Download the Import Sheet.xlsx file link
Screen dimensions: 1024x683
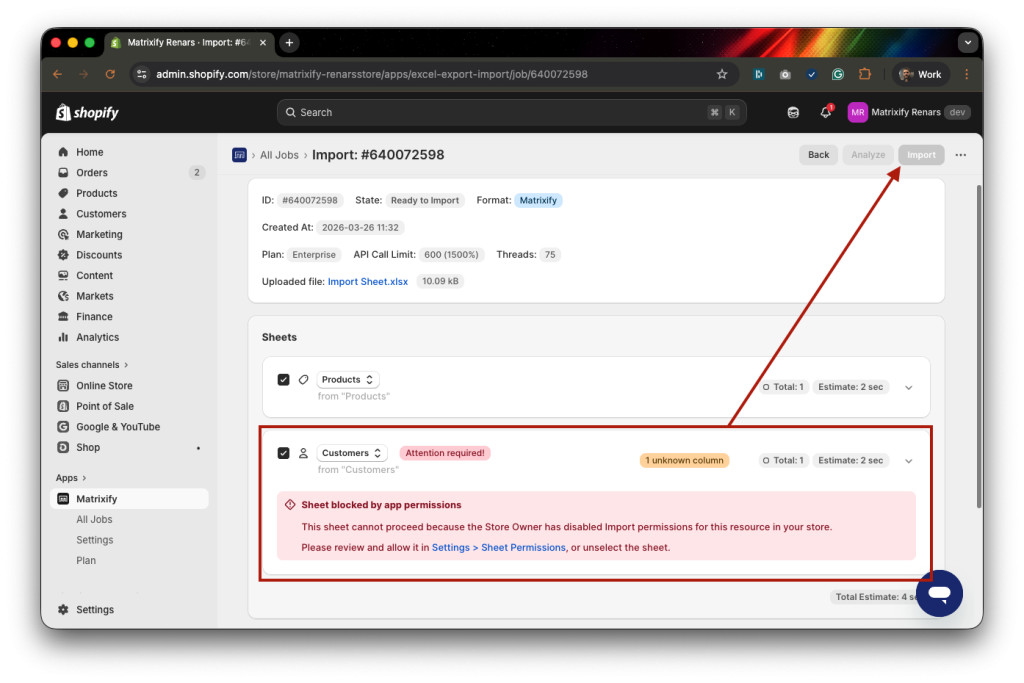(x=368, y=281)
